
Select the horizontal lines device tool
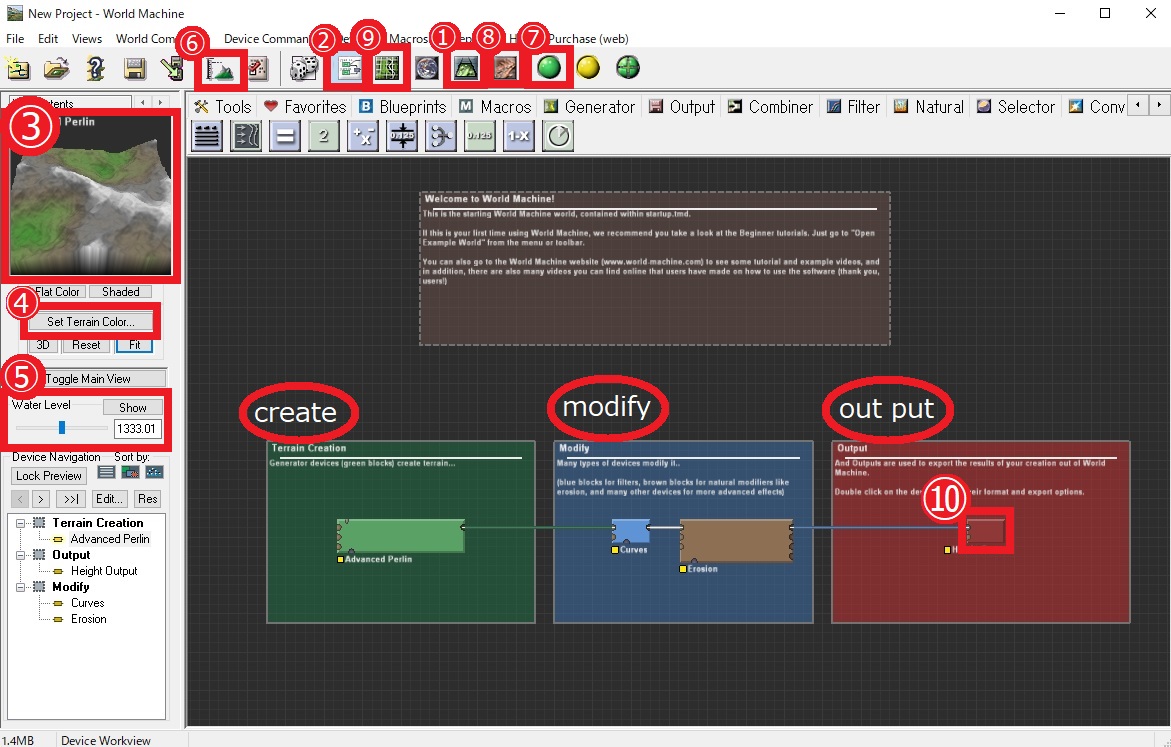coord(207,136)
